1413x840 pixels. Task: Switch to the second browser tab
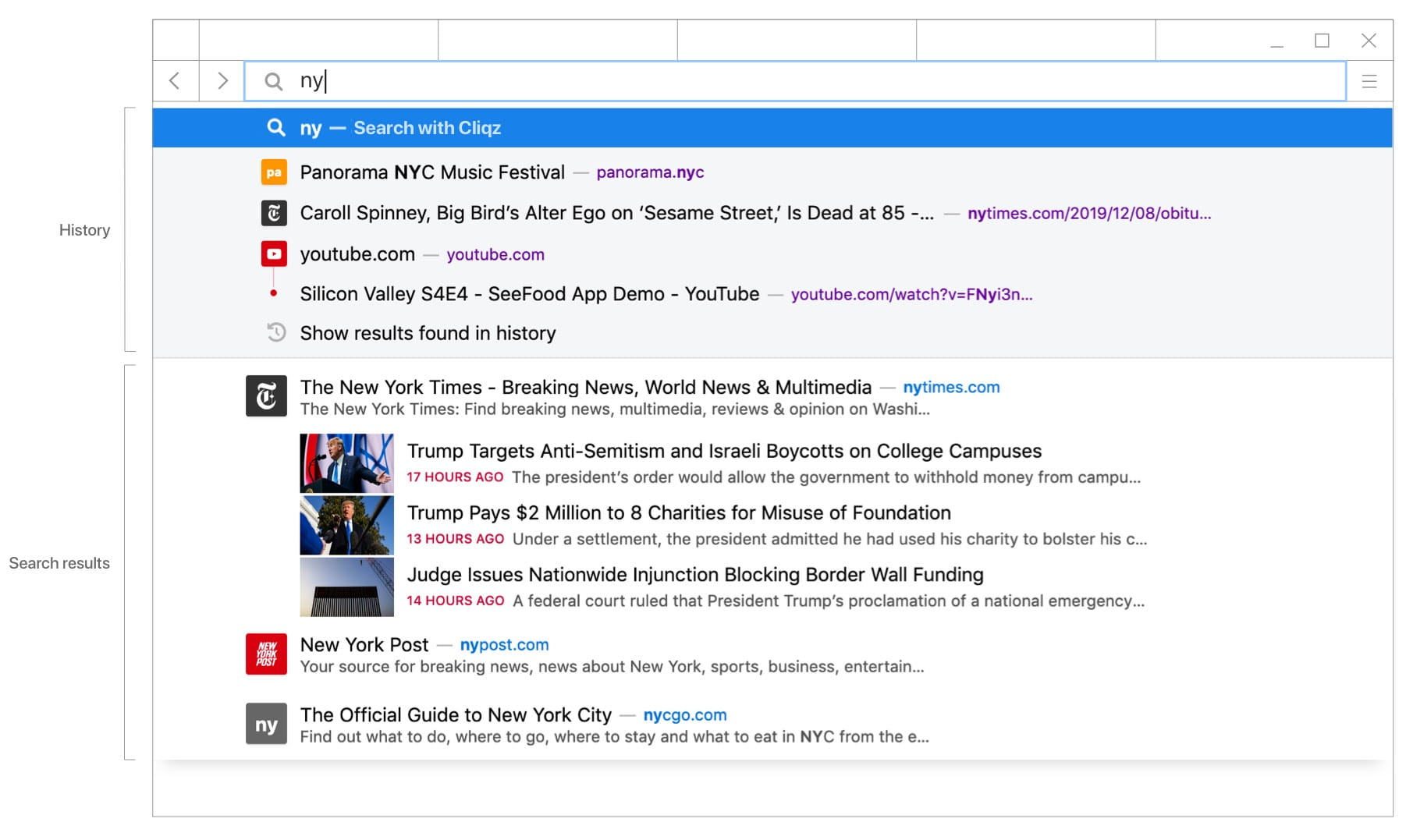[558, 41]
